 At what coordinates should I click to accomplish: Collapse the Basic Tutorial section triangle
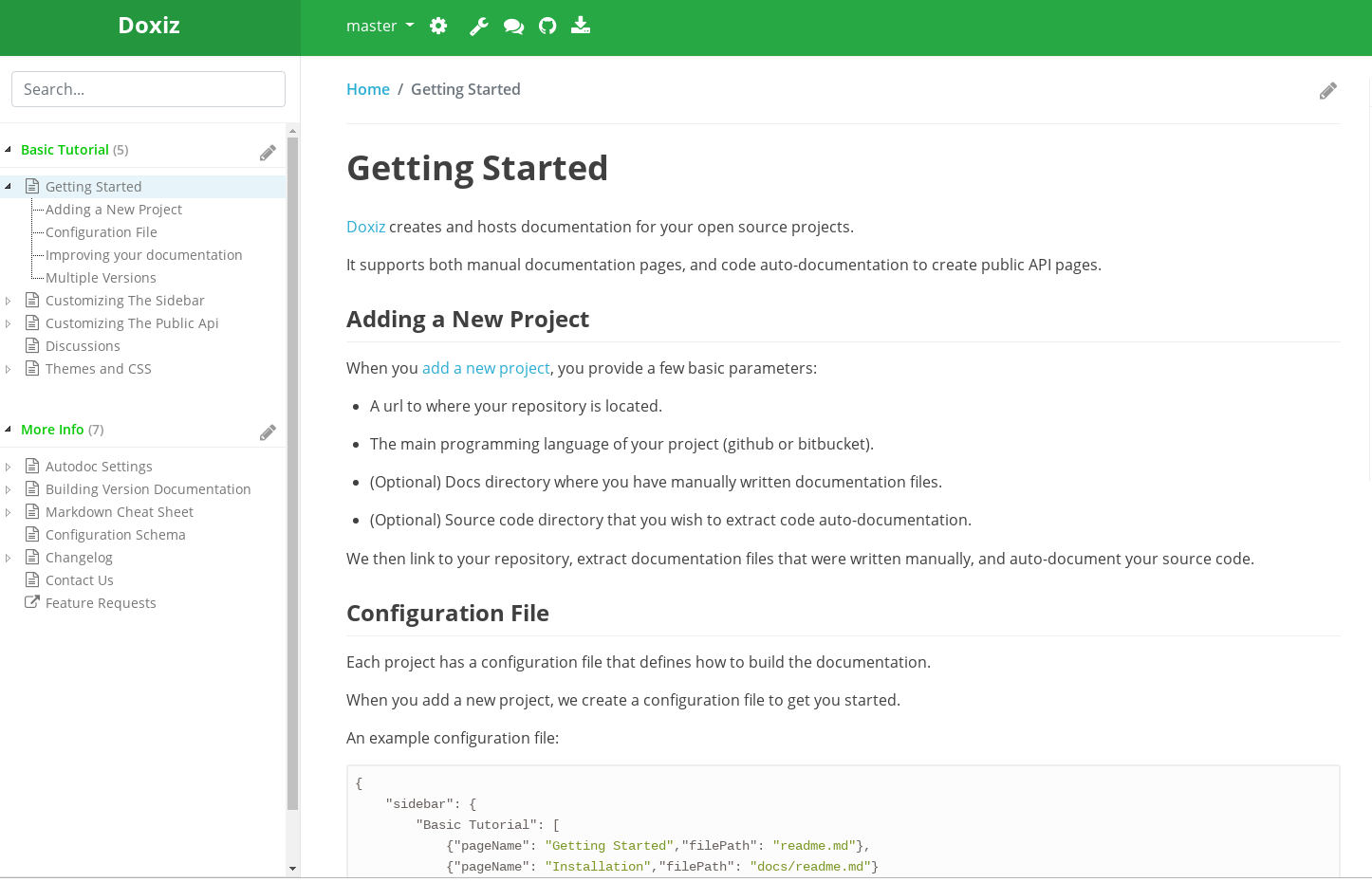(8, 149)
